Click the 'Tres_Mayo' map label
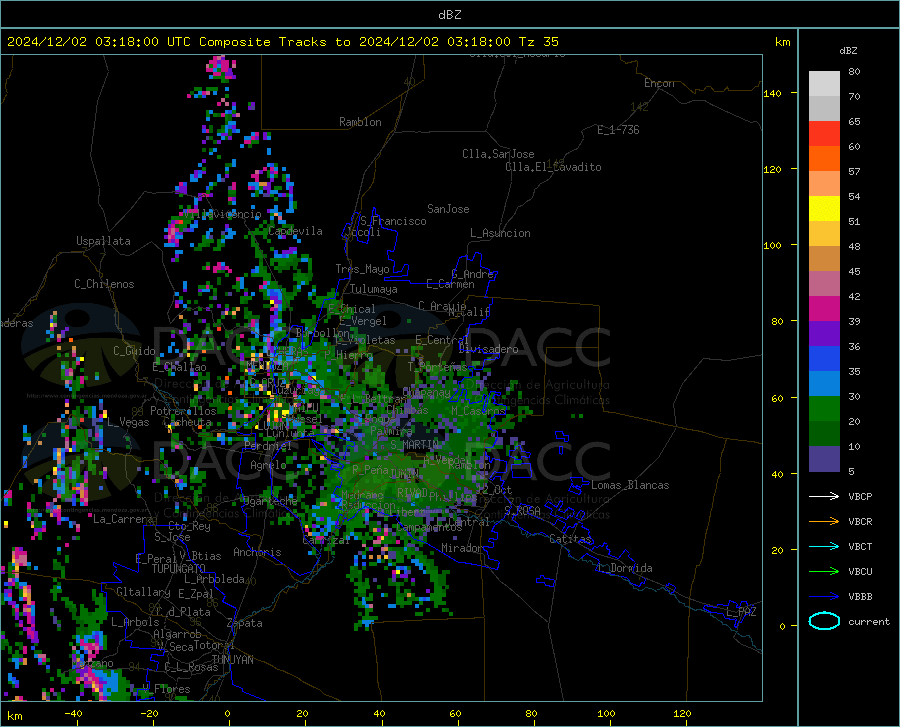Viewport: 900px width, 727px height. click(362, 269)
